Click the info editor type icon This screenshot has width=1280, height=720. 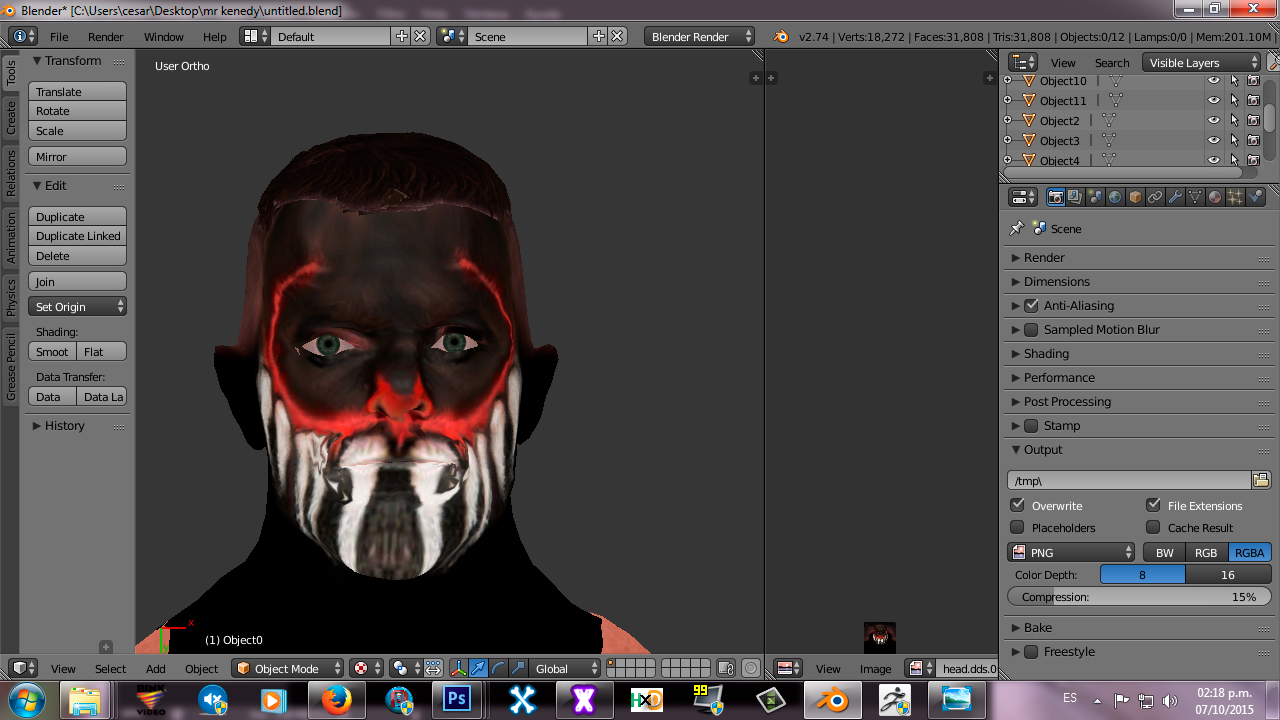coord(24,36)
